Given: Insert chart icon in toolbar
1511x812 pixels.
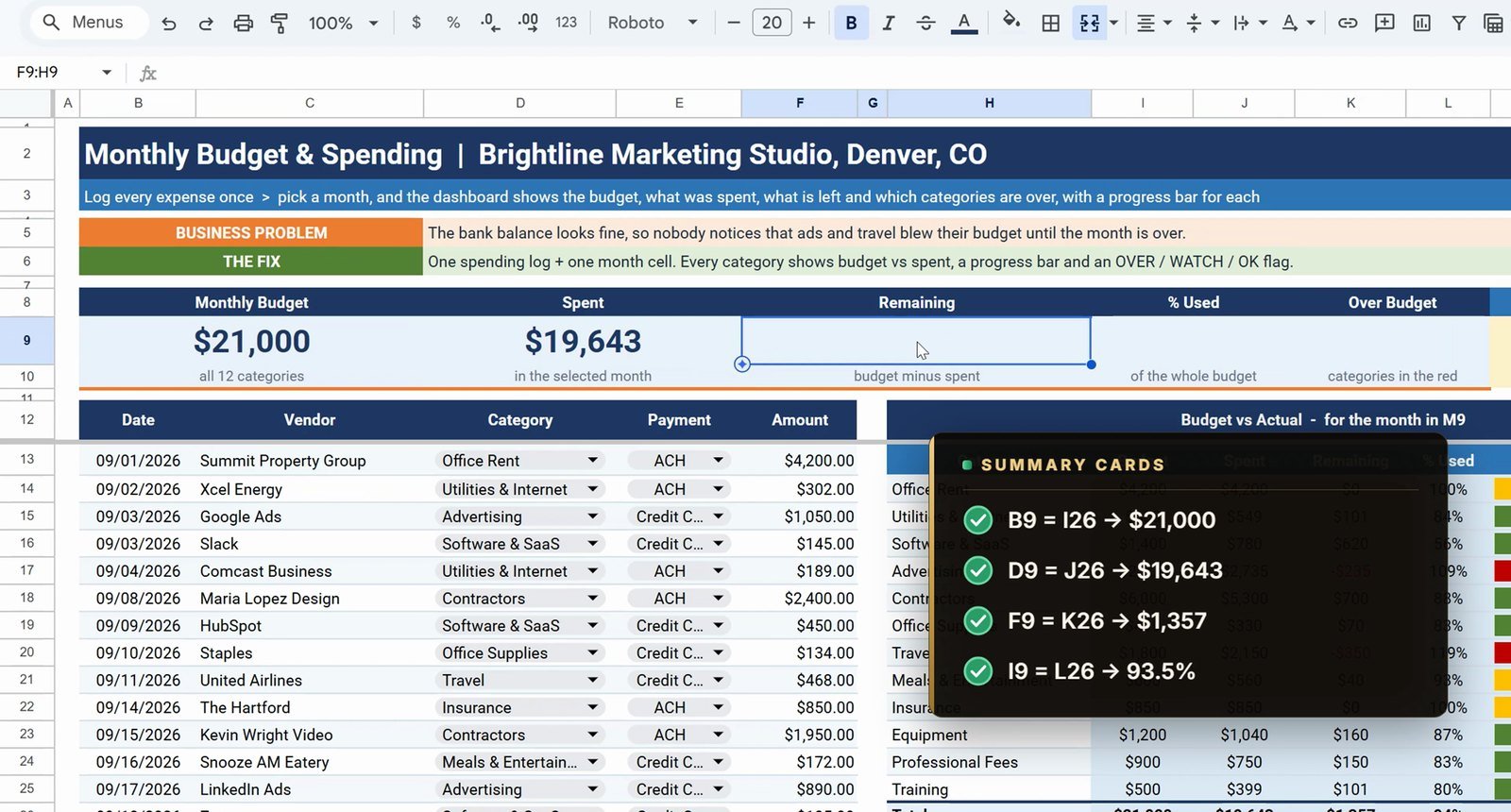Looking at the screenshot, I should [1421, 23].
